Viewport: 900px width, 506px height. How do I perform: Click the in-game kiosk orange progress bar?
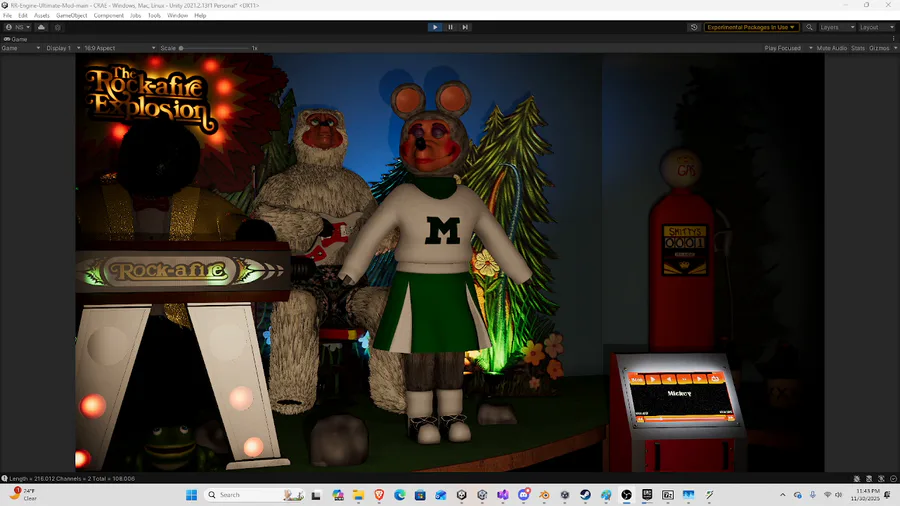(684, 418)
